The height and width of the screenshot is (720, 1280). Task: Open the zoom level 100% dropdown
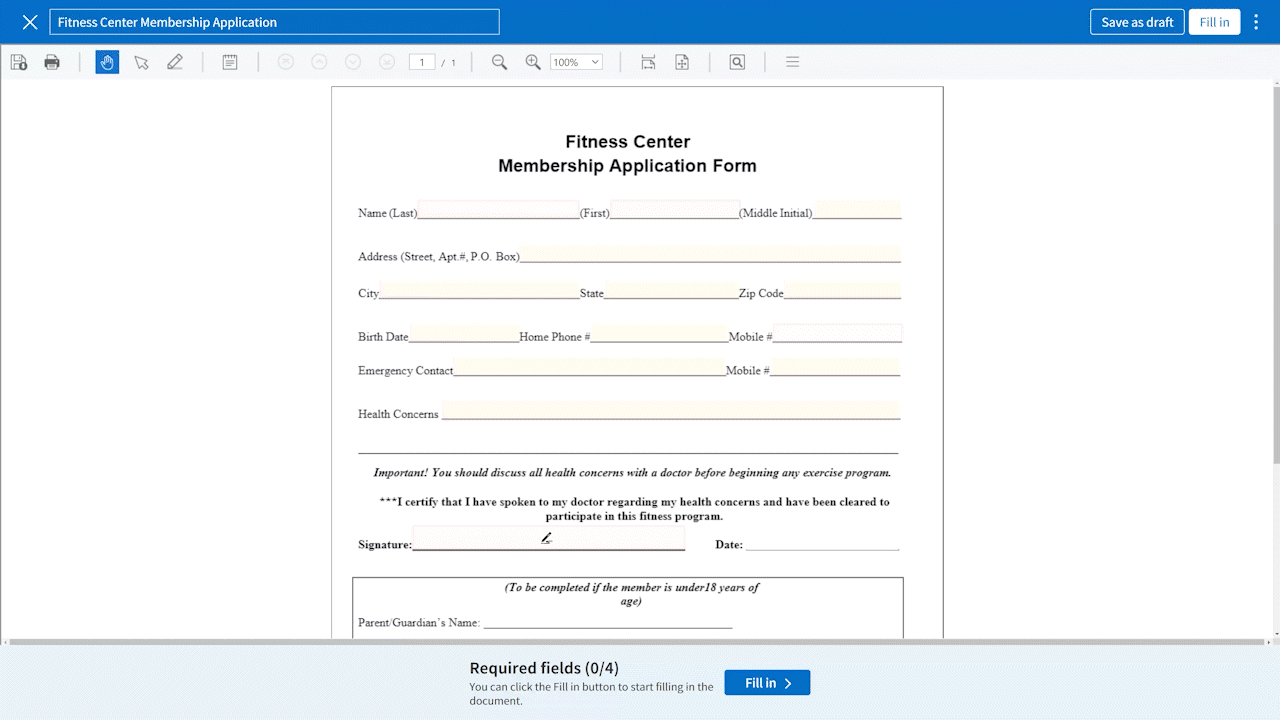point(576,62)
